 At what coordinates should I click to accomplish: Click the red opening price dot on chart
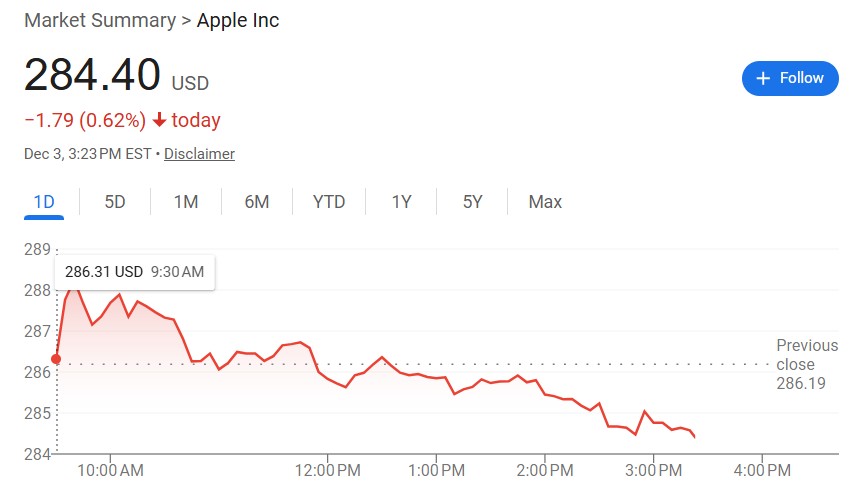pyautogui.click(x=56, y=359)
